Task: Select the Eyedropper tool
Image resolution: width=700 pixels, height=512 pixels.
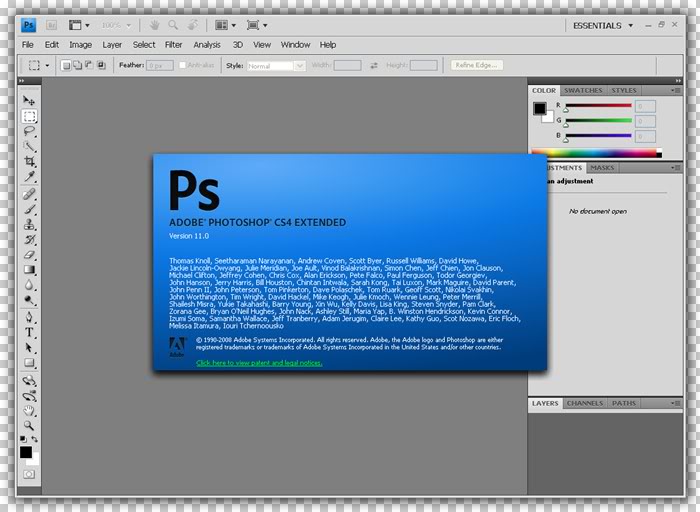Action: [29, 176]
